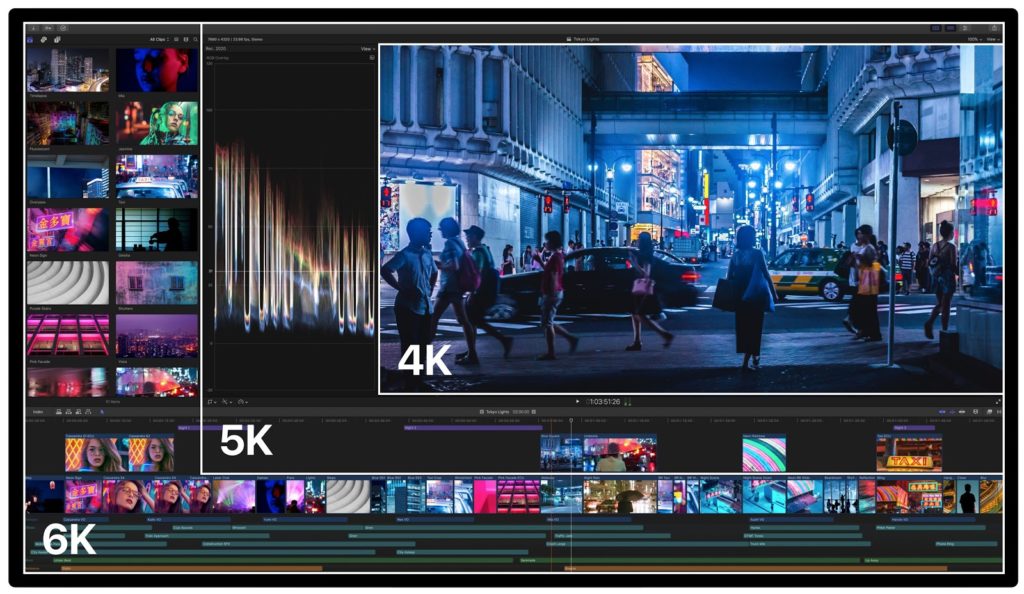Select the TAXI neon sign timeline clip
The width and height of the screenshot is (1024, 594).
tap(908, 454)
